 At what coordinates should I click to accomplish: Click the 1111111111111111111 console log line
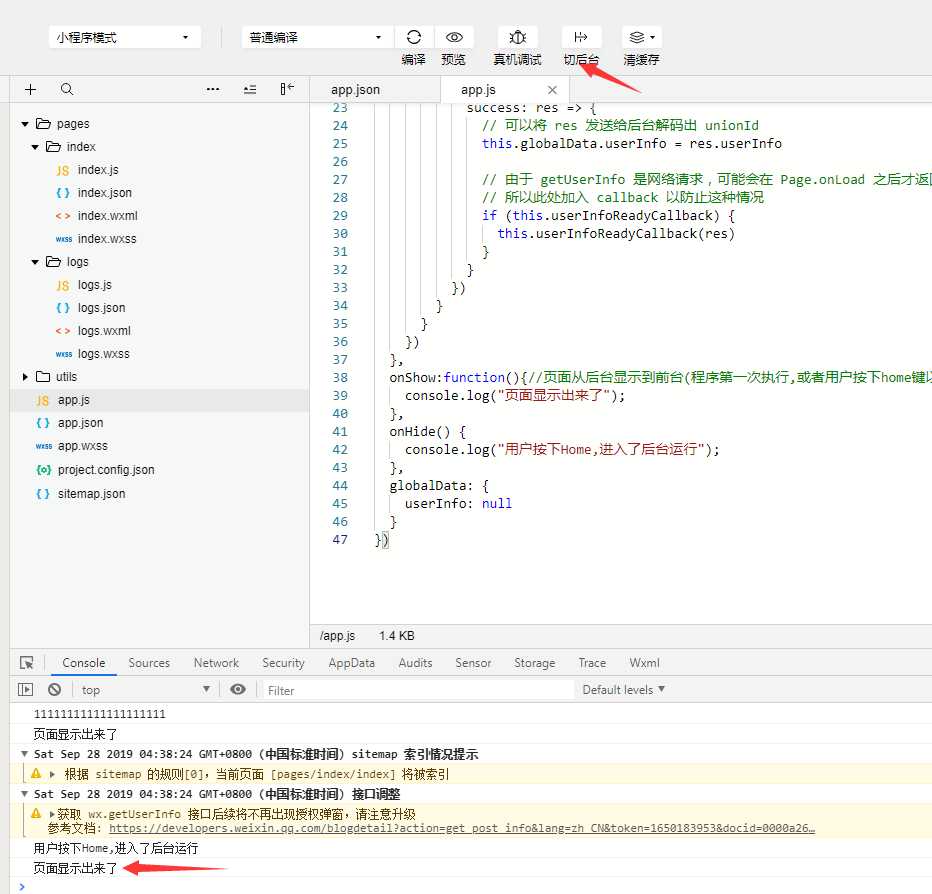point(99,713)
